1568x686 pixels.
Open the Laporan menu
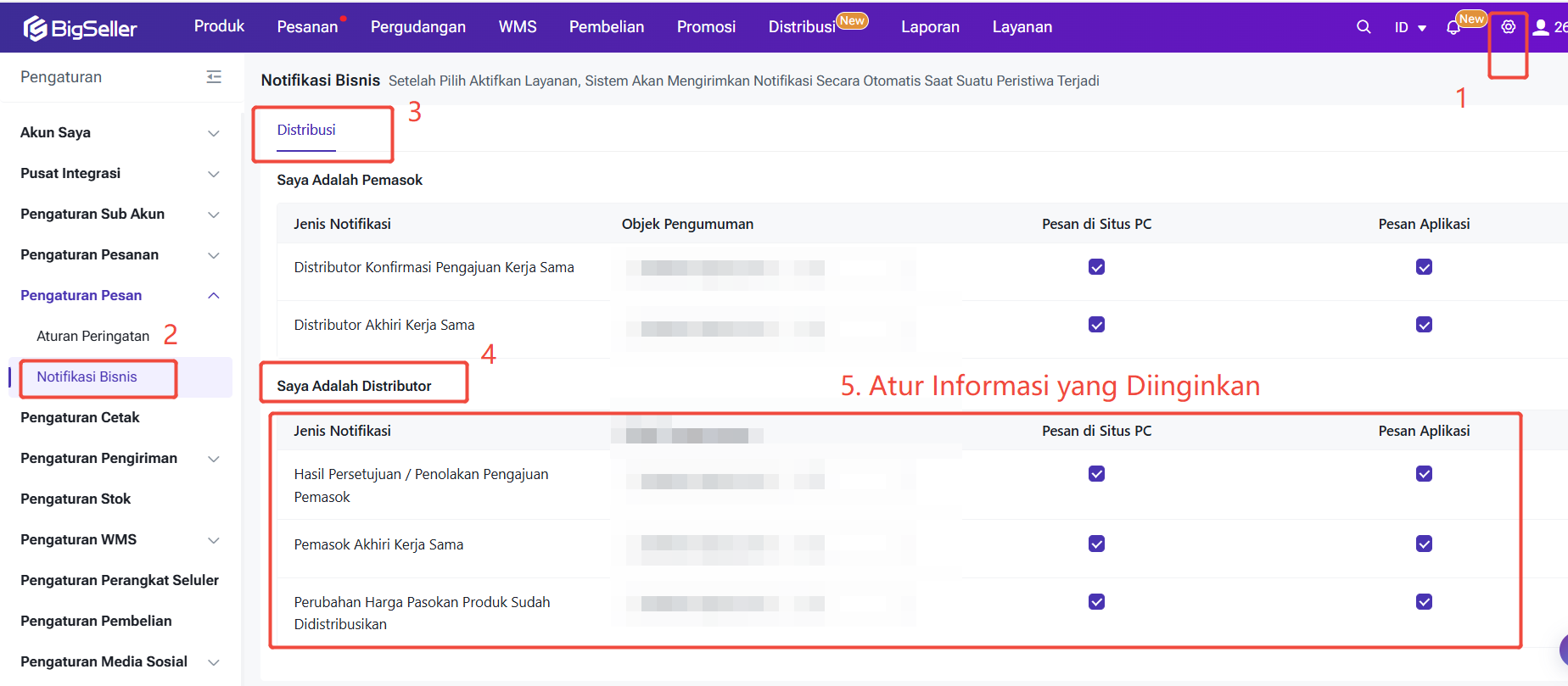point(930,27)
